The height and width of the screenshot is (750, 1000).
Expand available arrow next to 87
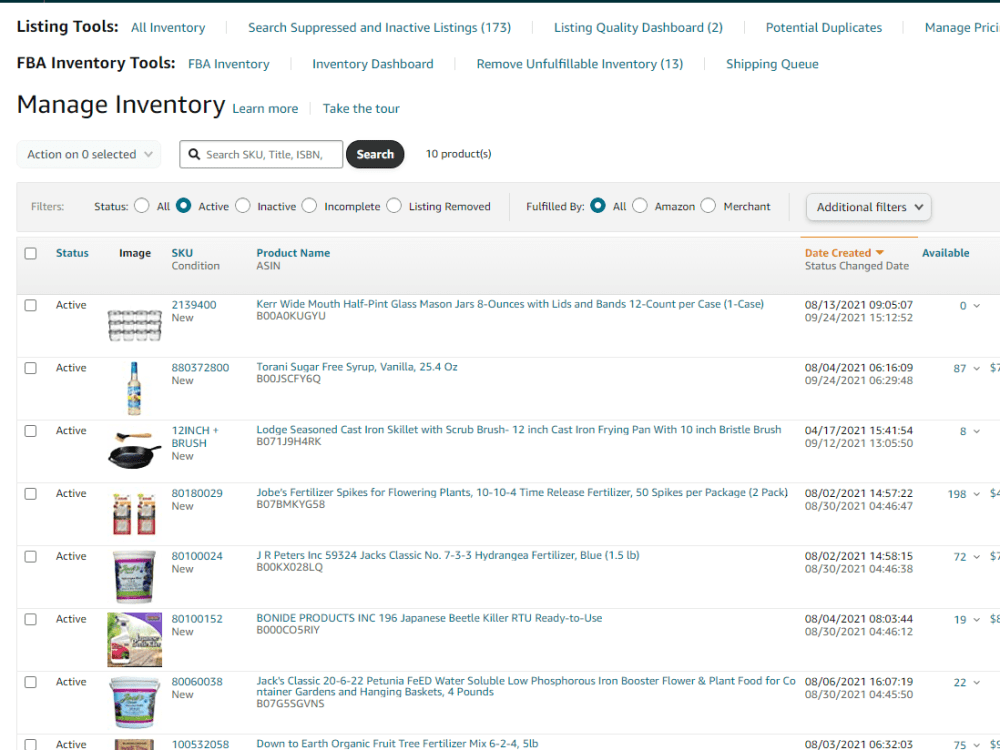tap(976, 369)
